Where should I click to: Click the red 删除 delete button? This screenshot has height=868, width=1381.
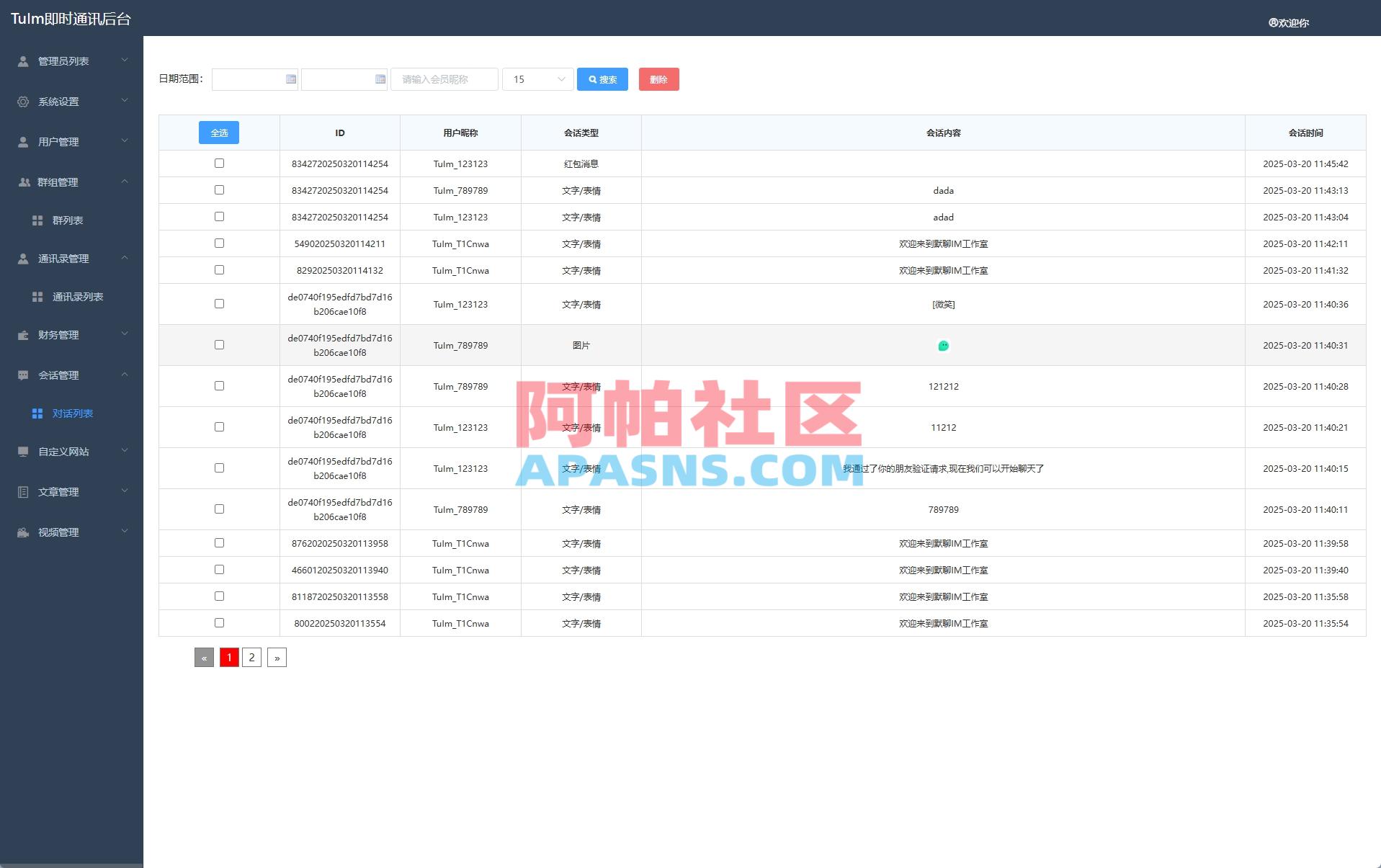[x=658, y=79]
